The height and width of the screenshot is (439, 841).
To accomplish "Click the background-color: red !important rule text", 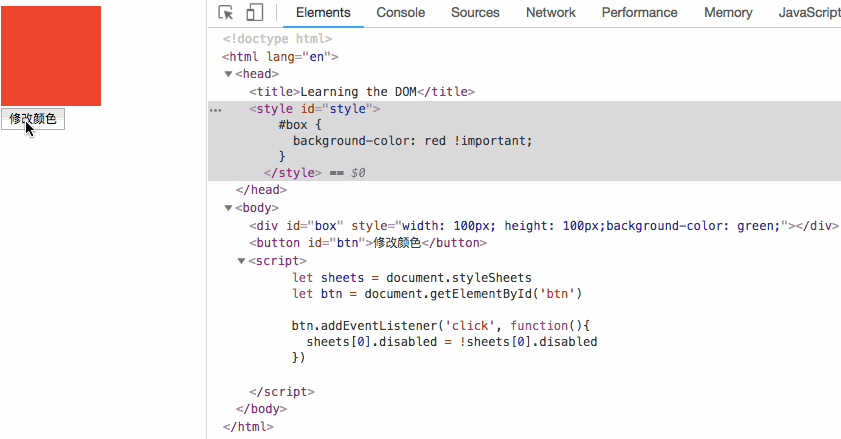I will tap(413, 141).
